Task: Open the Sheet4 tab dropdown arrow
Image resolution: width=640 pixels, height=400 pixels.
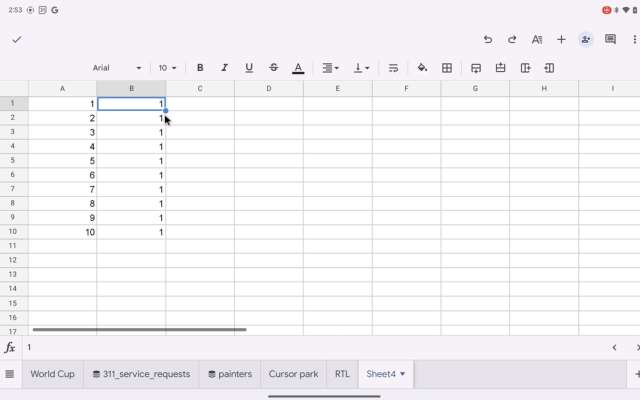Action: tap(402, 374)
